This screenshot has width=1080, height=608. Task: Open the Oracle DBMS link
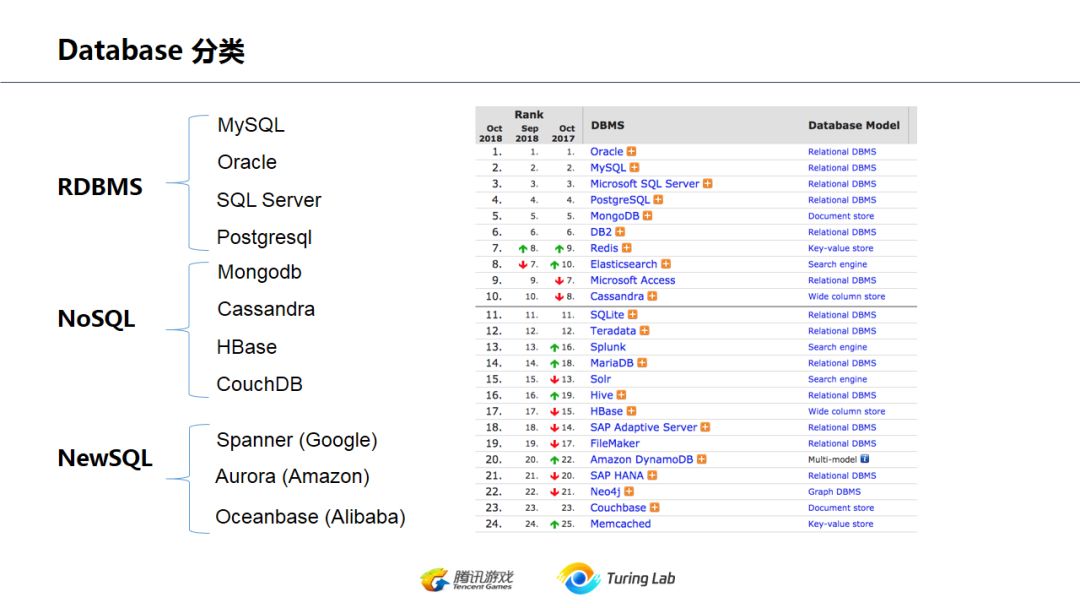606,151
